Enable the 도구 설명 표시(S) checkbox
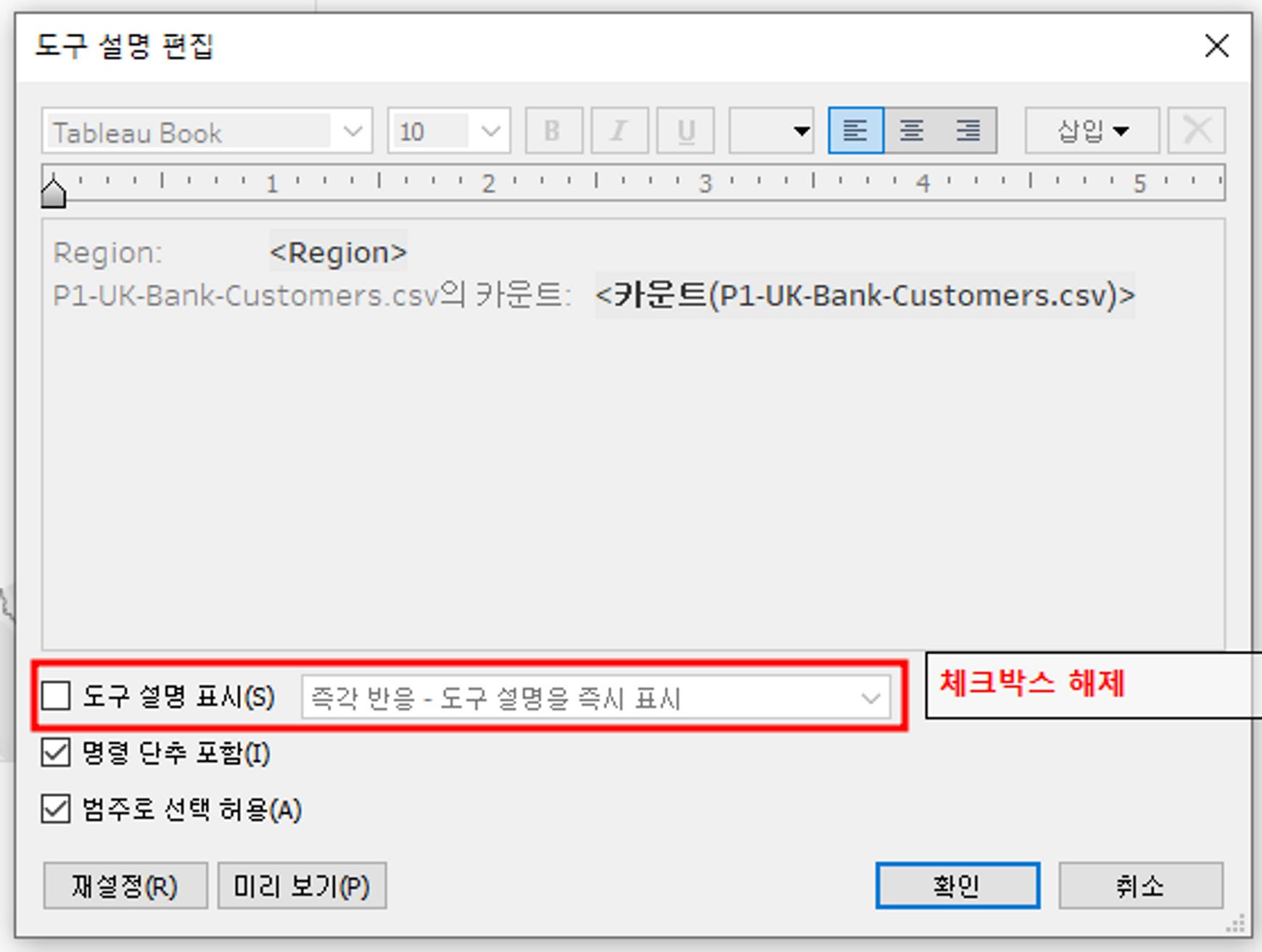Viewport: 1262px width, 952px height. click(x=56, y=696)
